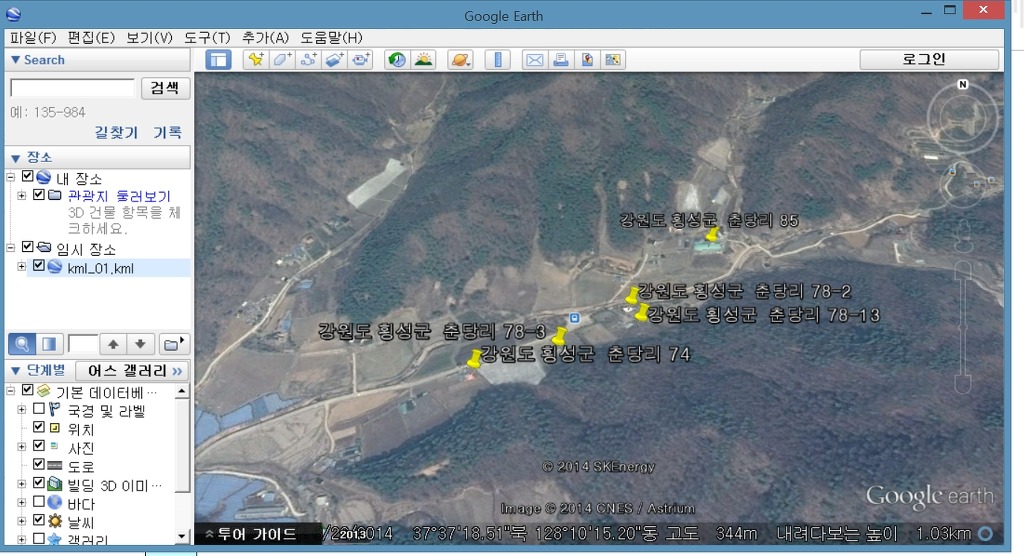Add an image overlay from toolbar

(334, 60)
